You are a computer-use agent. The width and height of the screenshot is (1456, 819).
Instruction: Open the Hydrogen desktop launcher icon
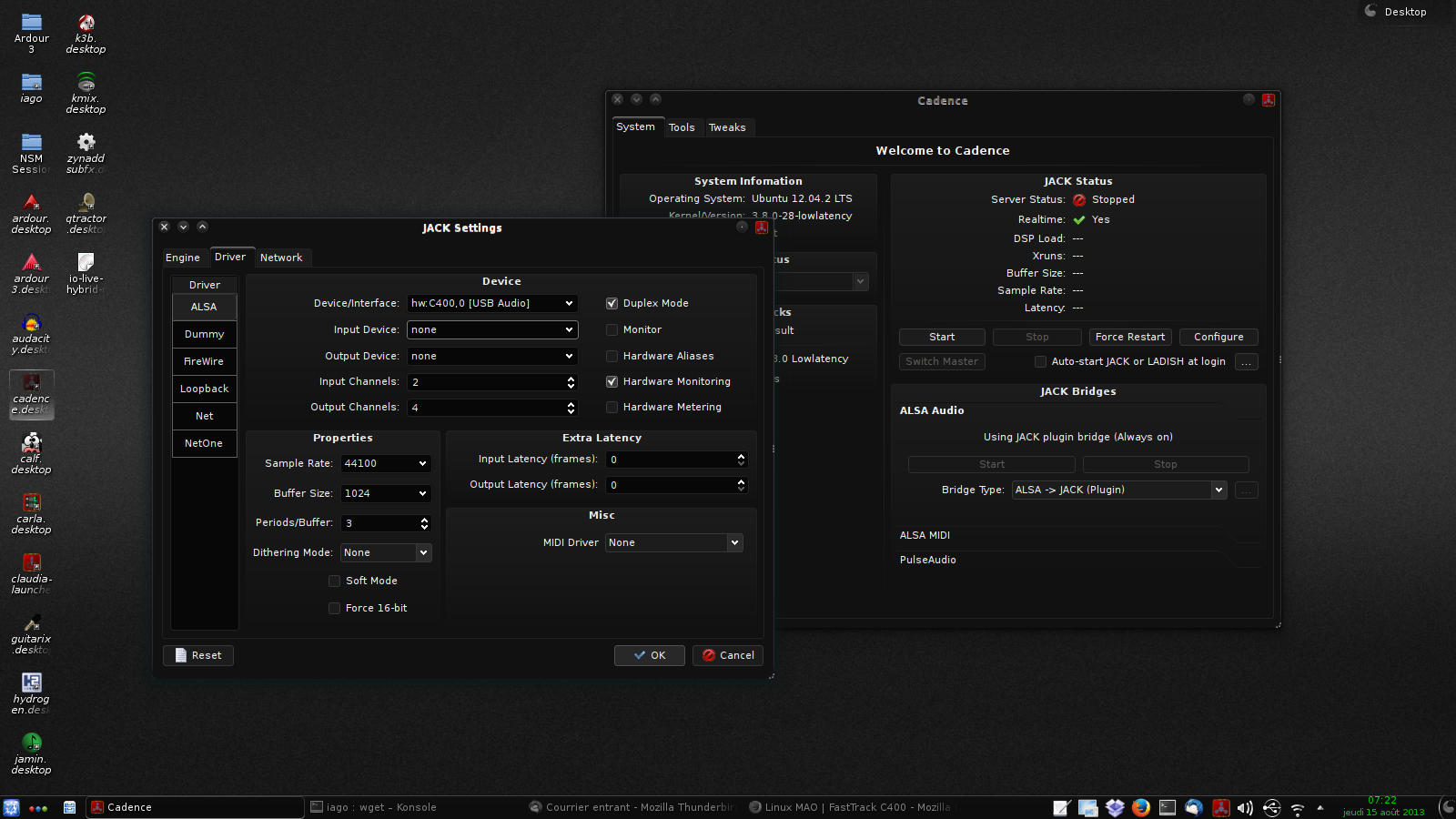pyautogui.click(x=31, y=683)
